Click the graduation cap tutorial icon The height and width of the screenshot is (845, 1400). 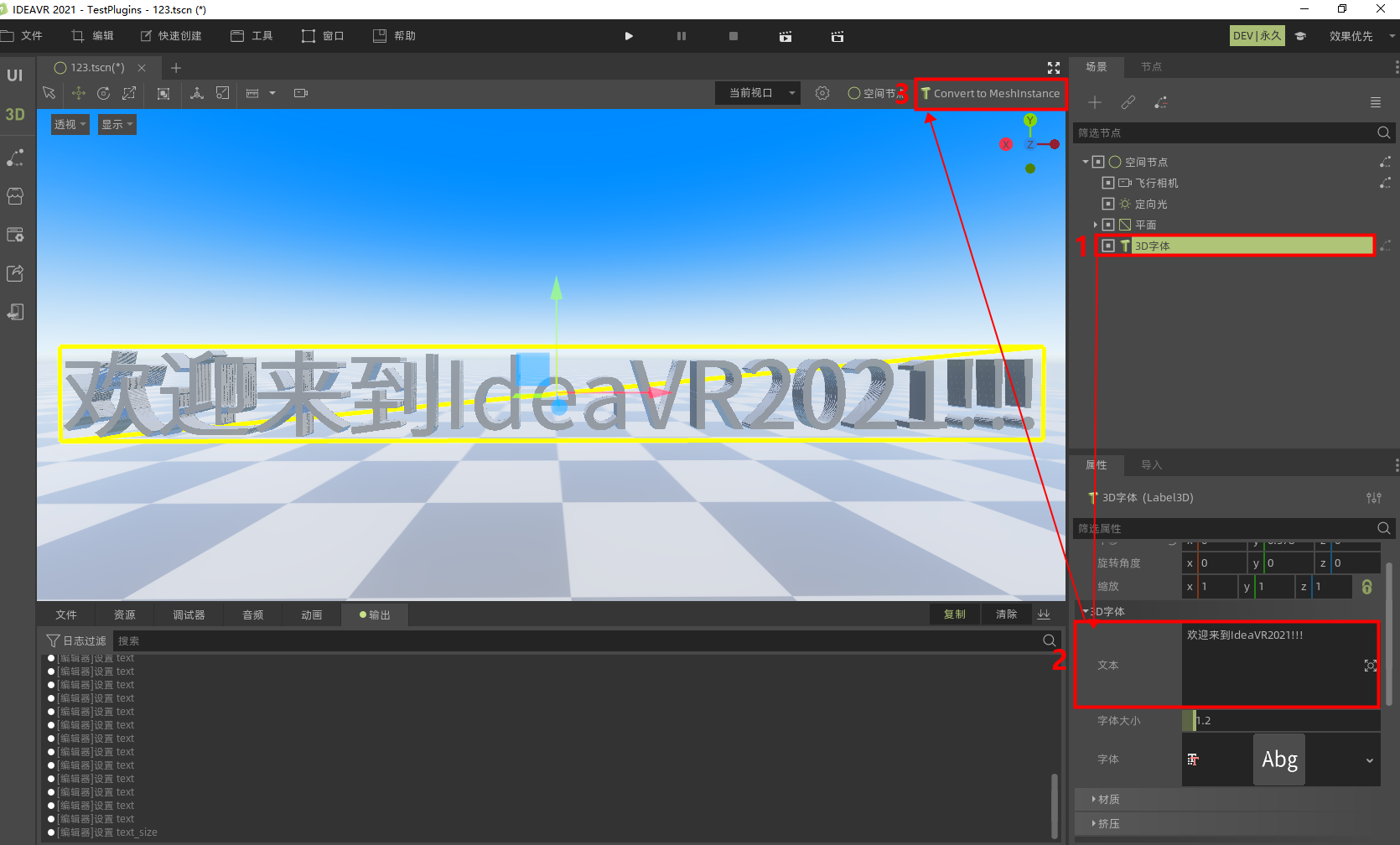point(1300,36)
